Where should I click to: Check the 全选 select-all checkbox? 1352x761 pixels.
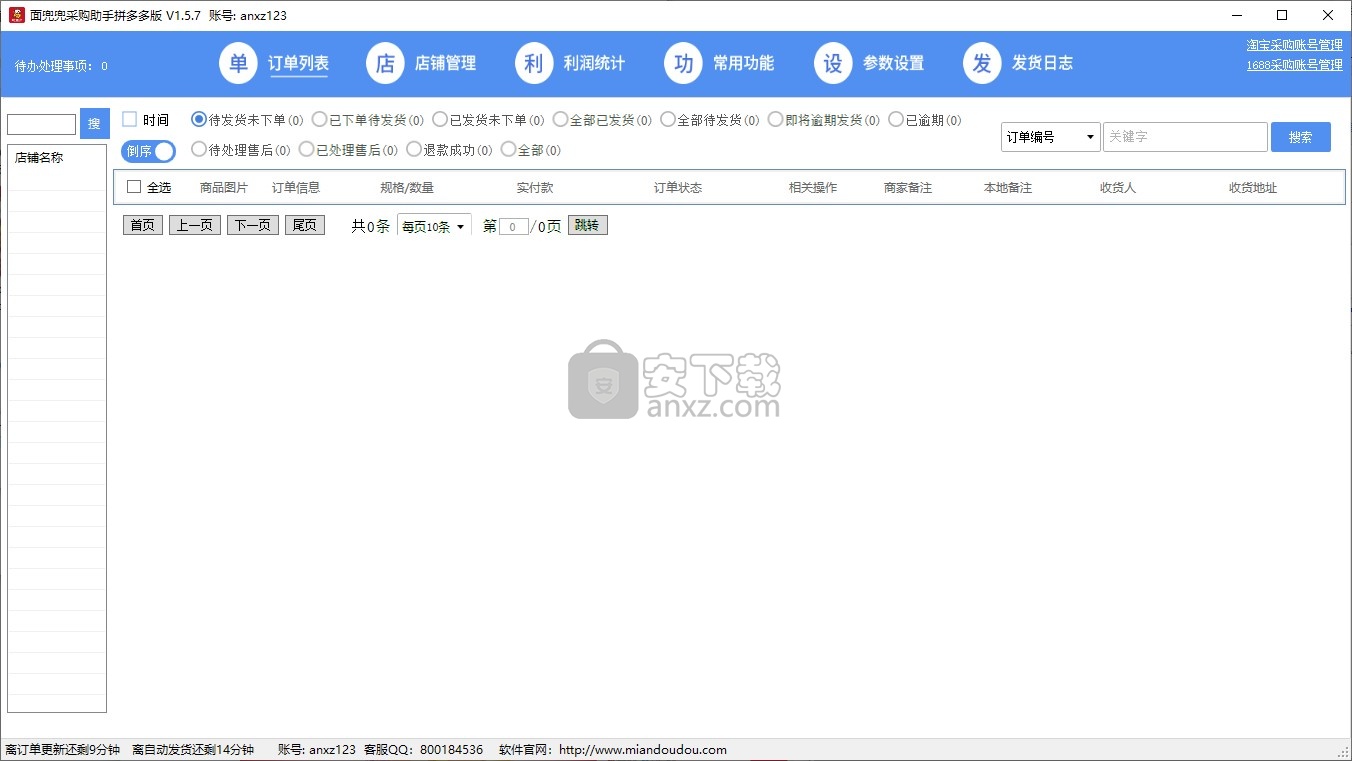tap(134, 187)
